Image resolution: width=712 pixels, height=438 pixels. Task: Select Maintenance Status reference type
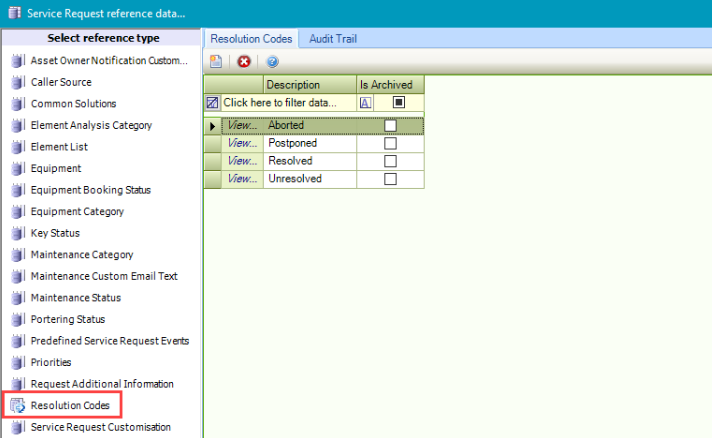76,297
